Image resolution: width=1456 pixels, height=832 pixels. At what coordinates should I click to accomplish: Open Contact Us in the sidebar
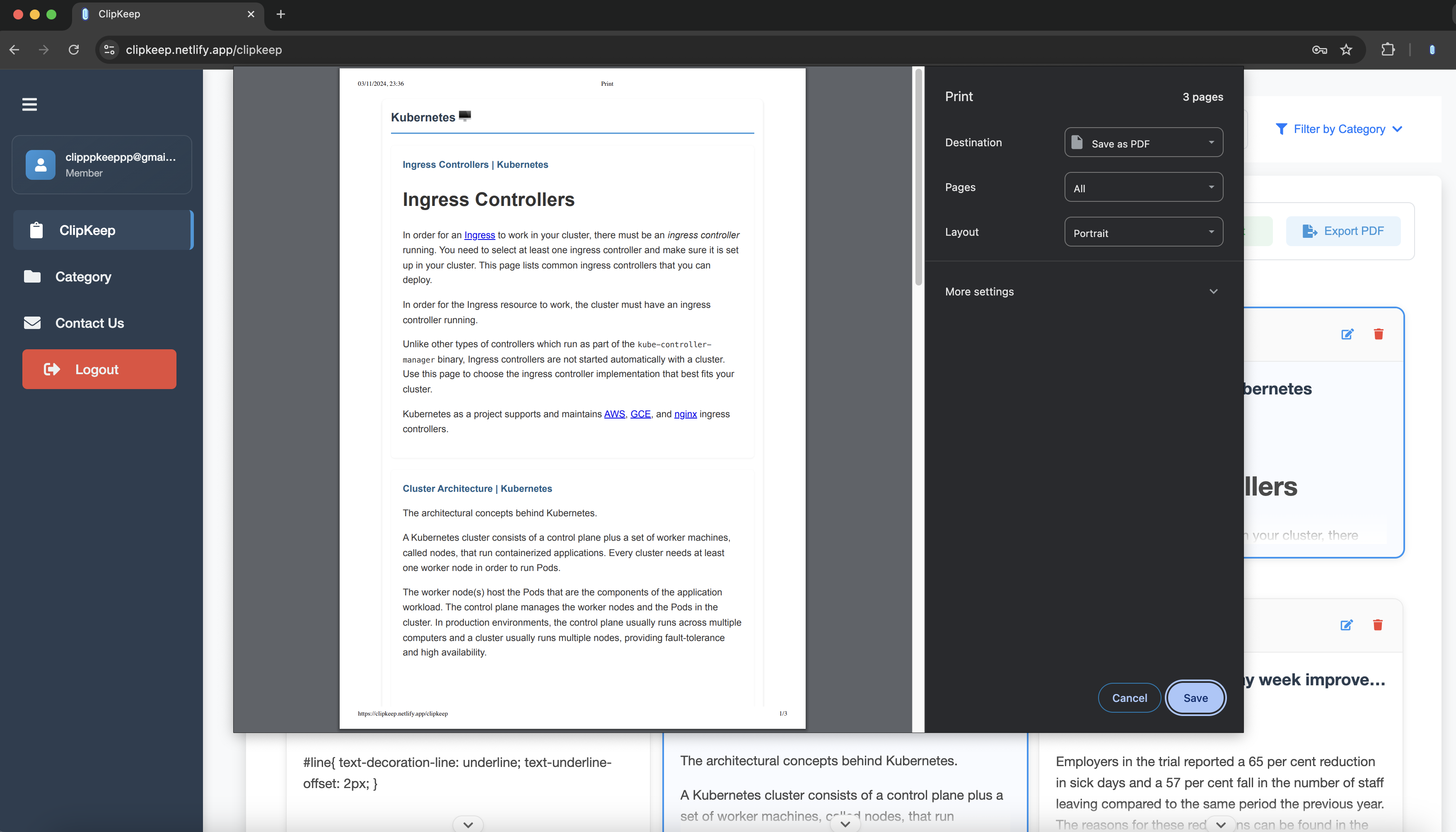(x=89, y=323)
